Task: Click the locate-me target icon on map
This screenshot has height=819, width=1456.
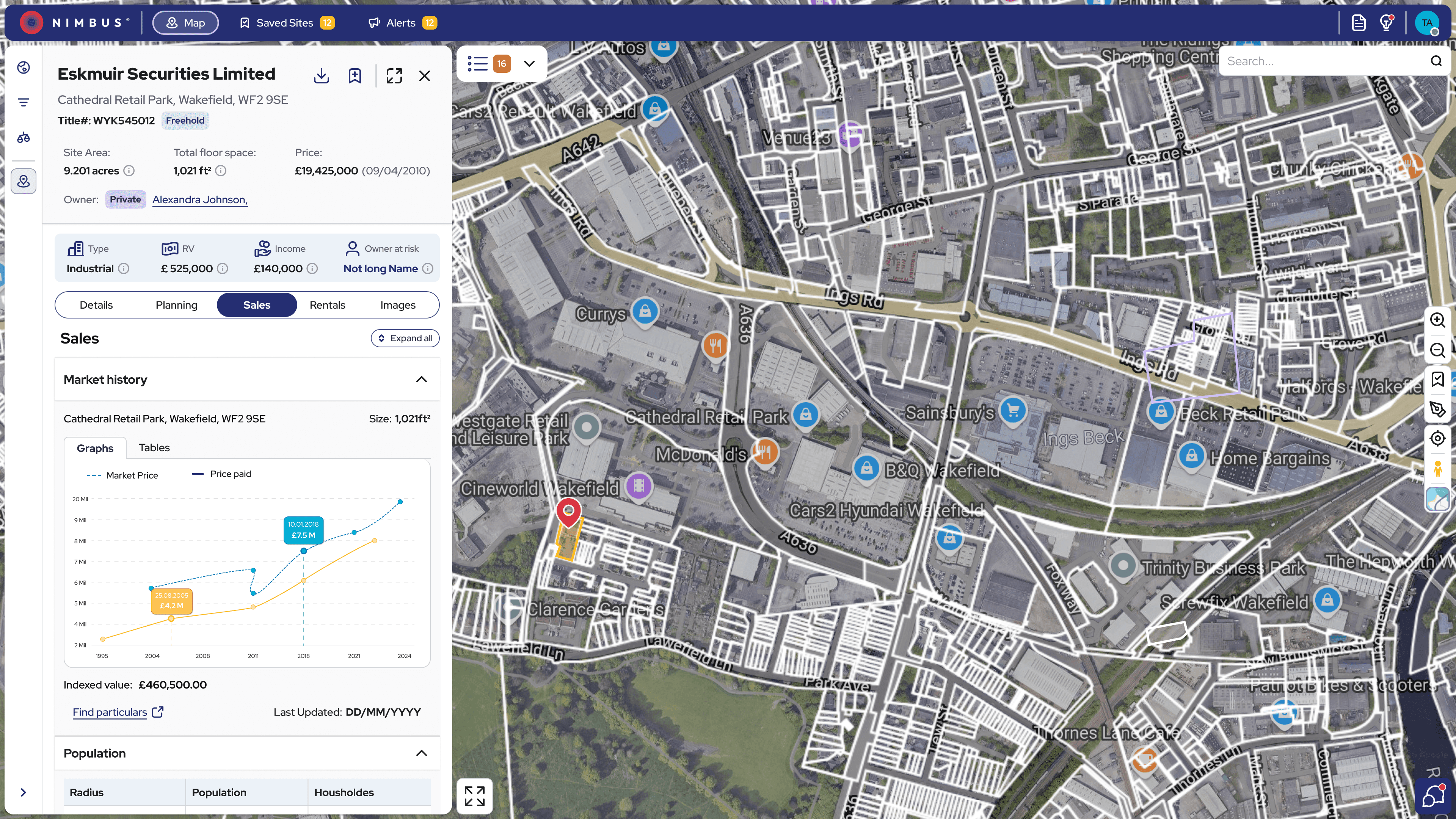Action: (1437, 439)
